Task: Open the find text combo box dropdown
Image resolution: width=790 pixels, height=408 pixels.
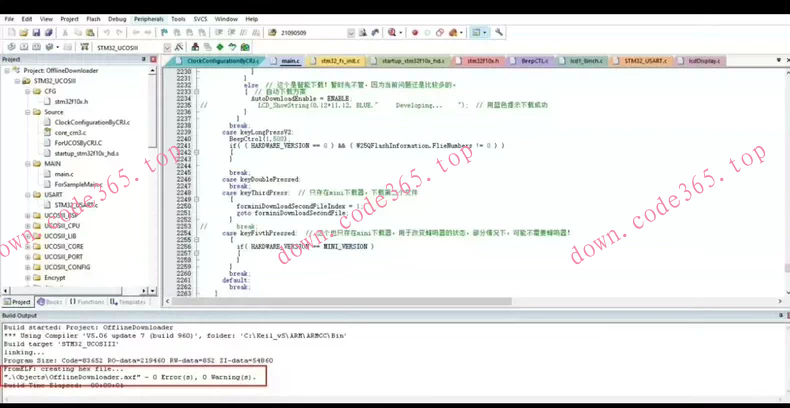Action: click(351, 33)
